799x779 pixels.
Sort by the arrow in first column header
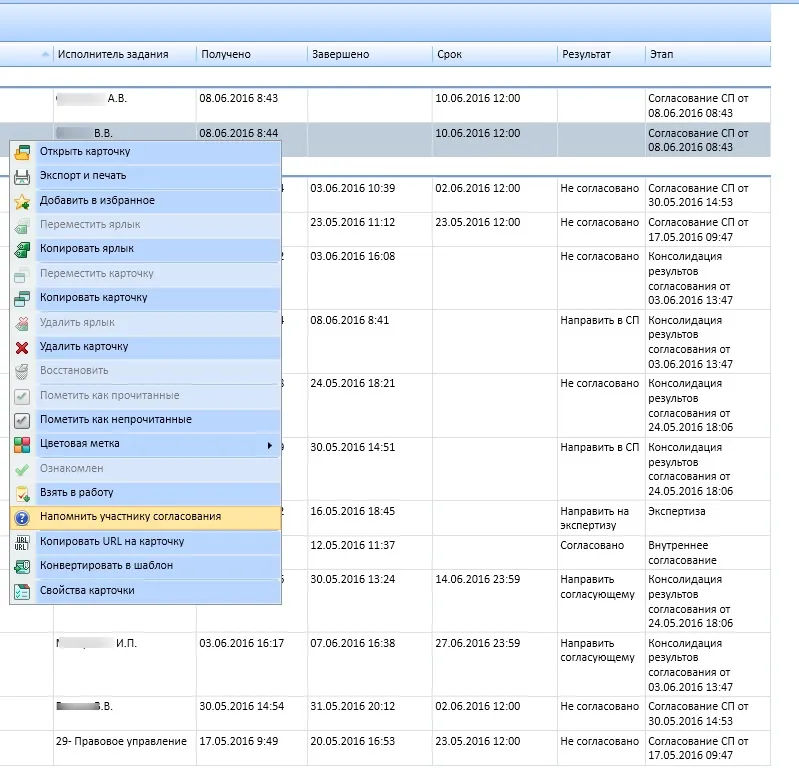click(44, 54)
